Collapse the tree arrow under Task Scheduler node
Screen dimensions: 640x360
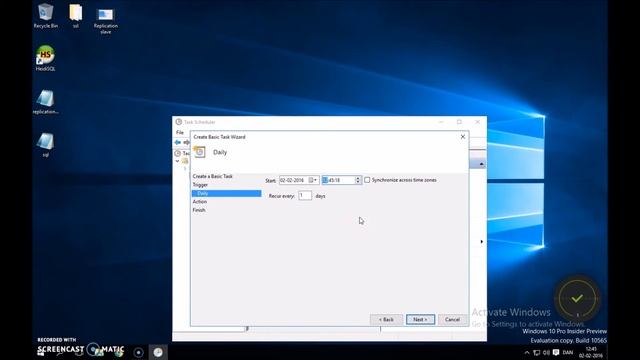pyautogui.click(x=178, y=161)
